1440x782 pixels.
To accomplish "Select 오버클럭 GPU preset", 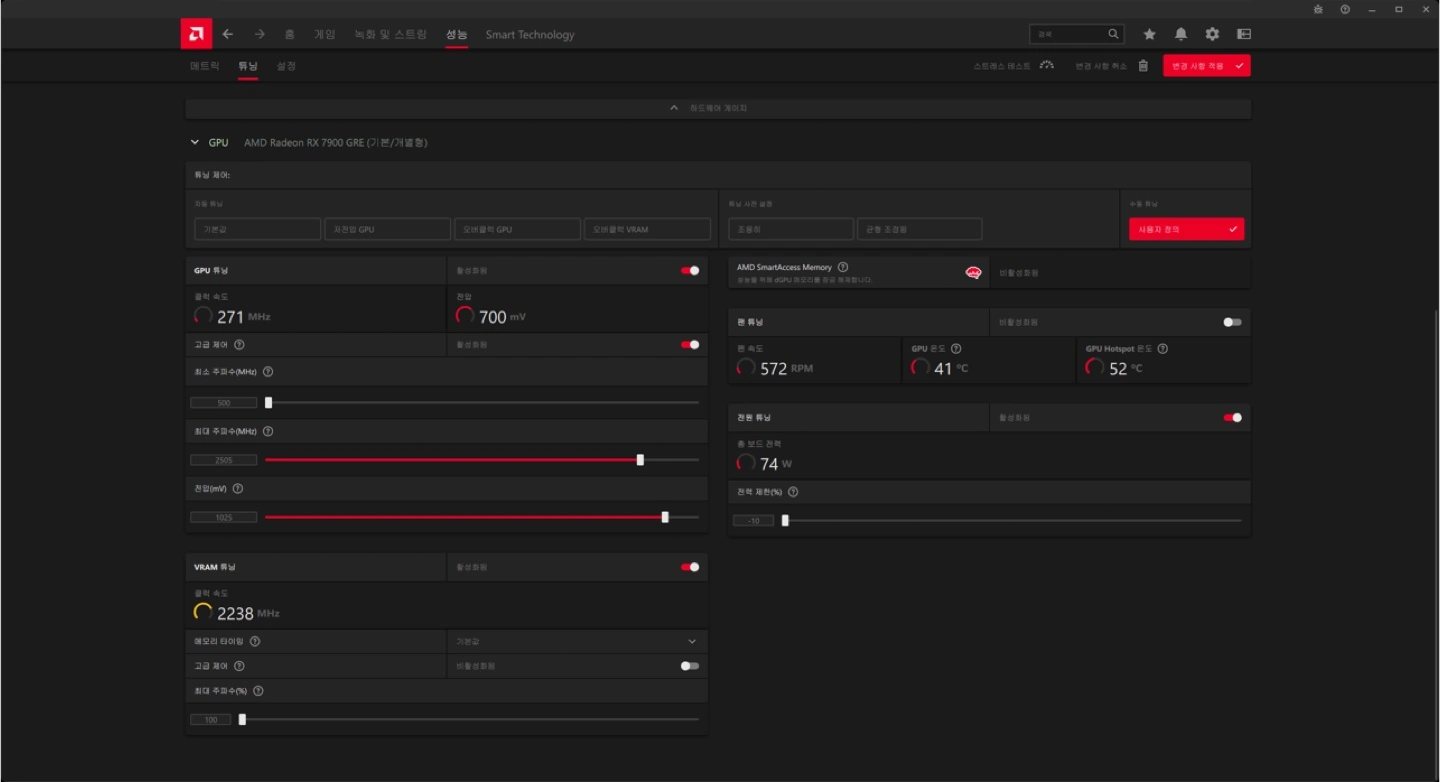I will [x=517, y=229].
